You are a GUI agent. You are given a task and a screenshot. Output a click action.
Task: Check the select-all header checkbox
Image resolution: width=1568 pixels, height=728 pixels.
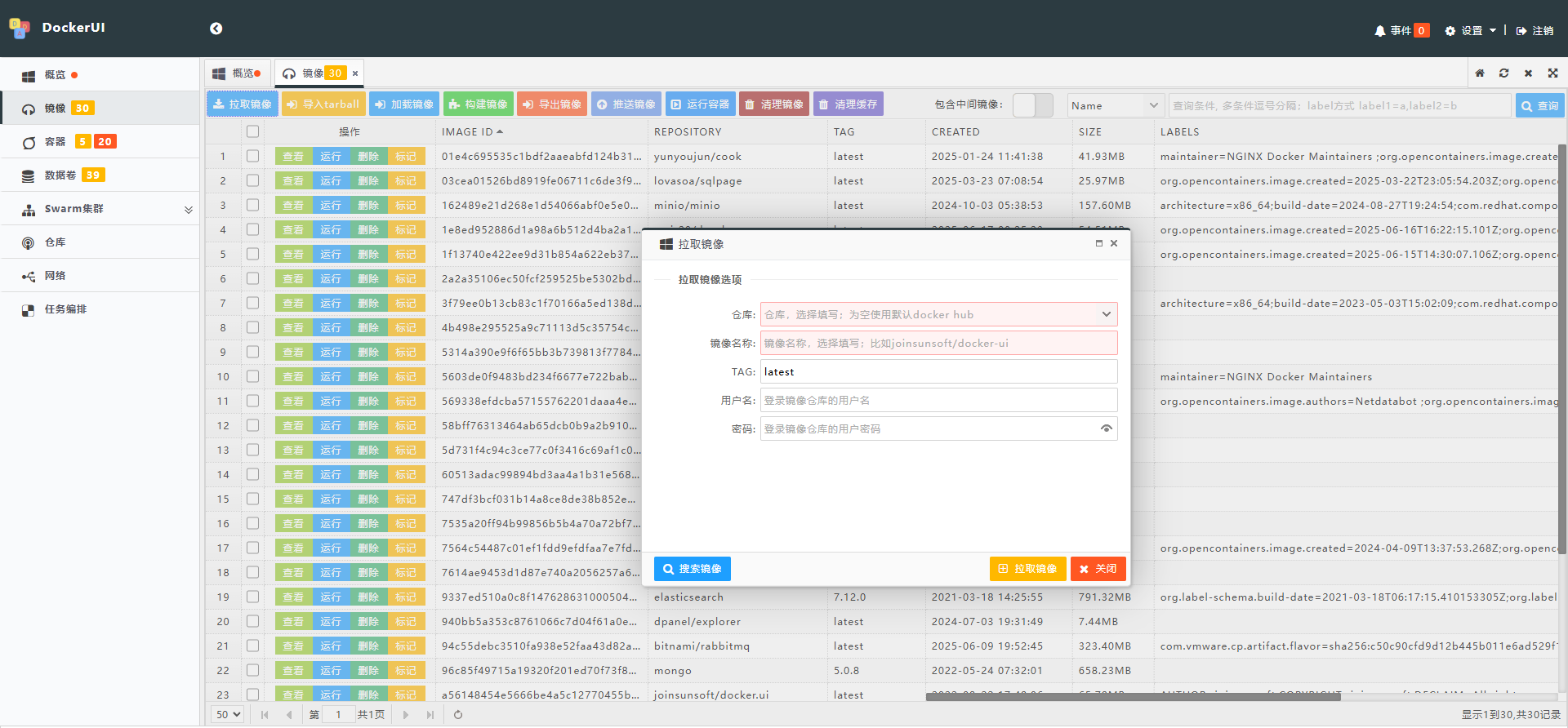click(x=252, y=131)
